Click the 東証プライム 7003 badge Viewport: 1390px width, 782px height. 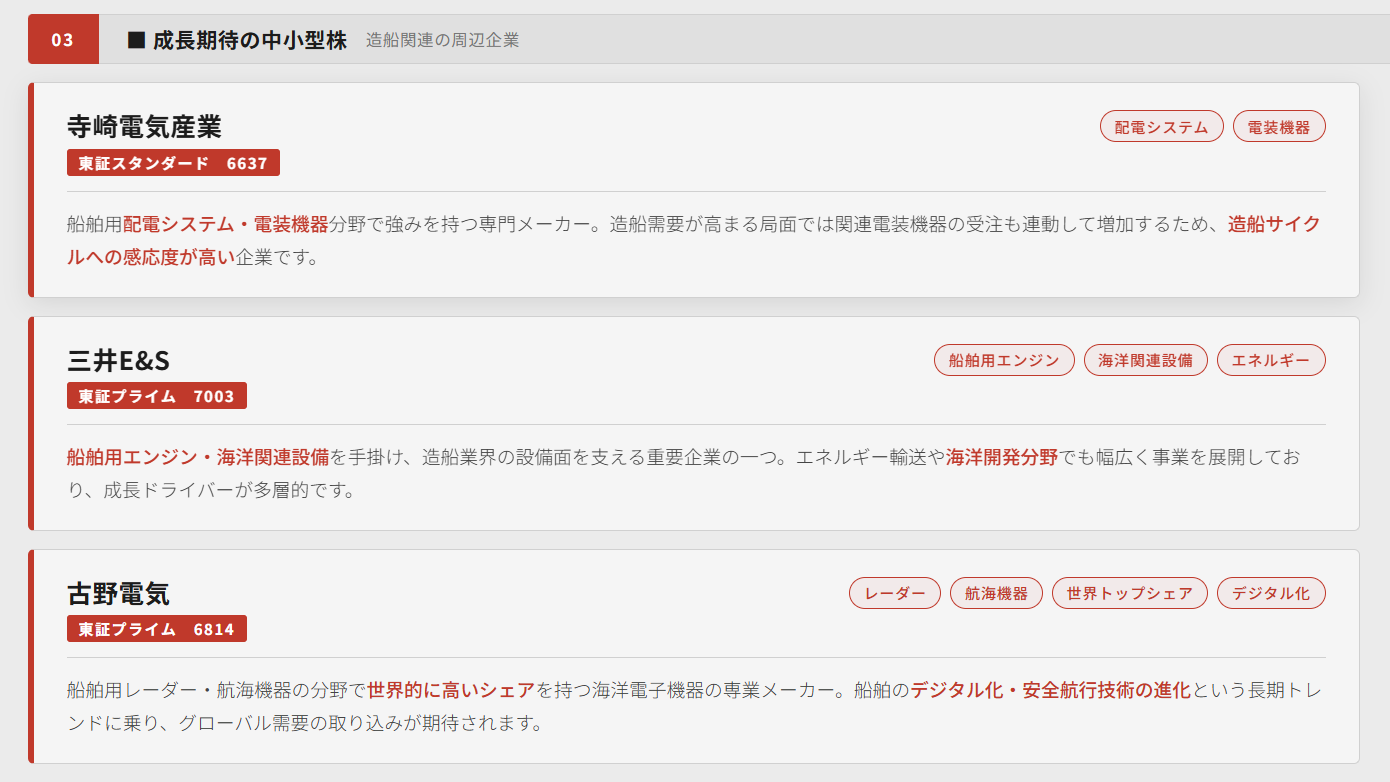156,396
